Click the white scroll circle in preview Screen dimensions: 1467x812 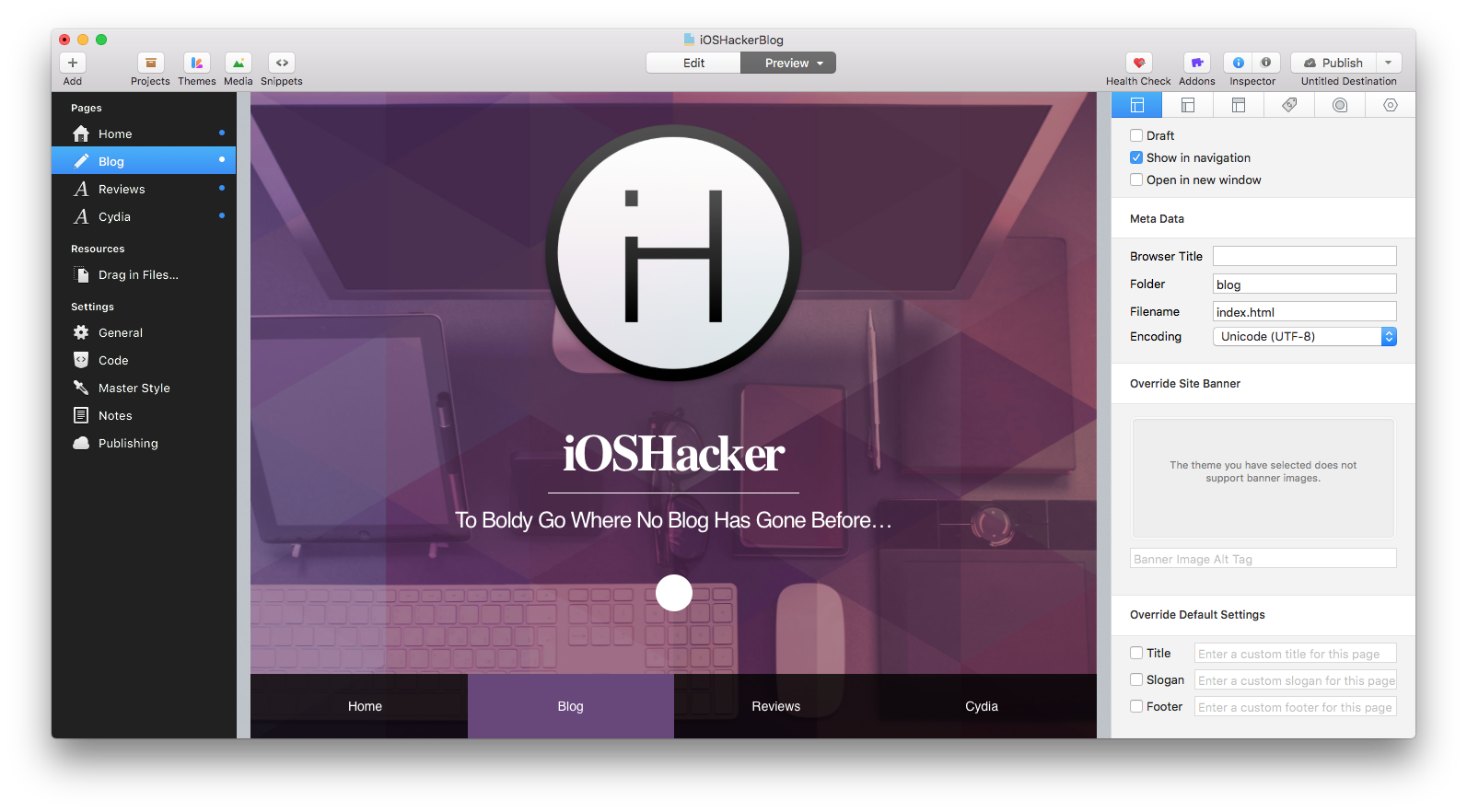674,593
